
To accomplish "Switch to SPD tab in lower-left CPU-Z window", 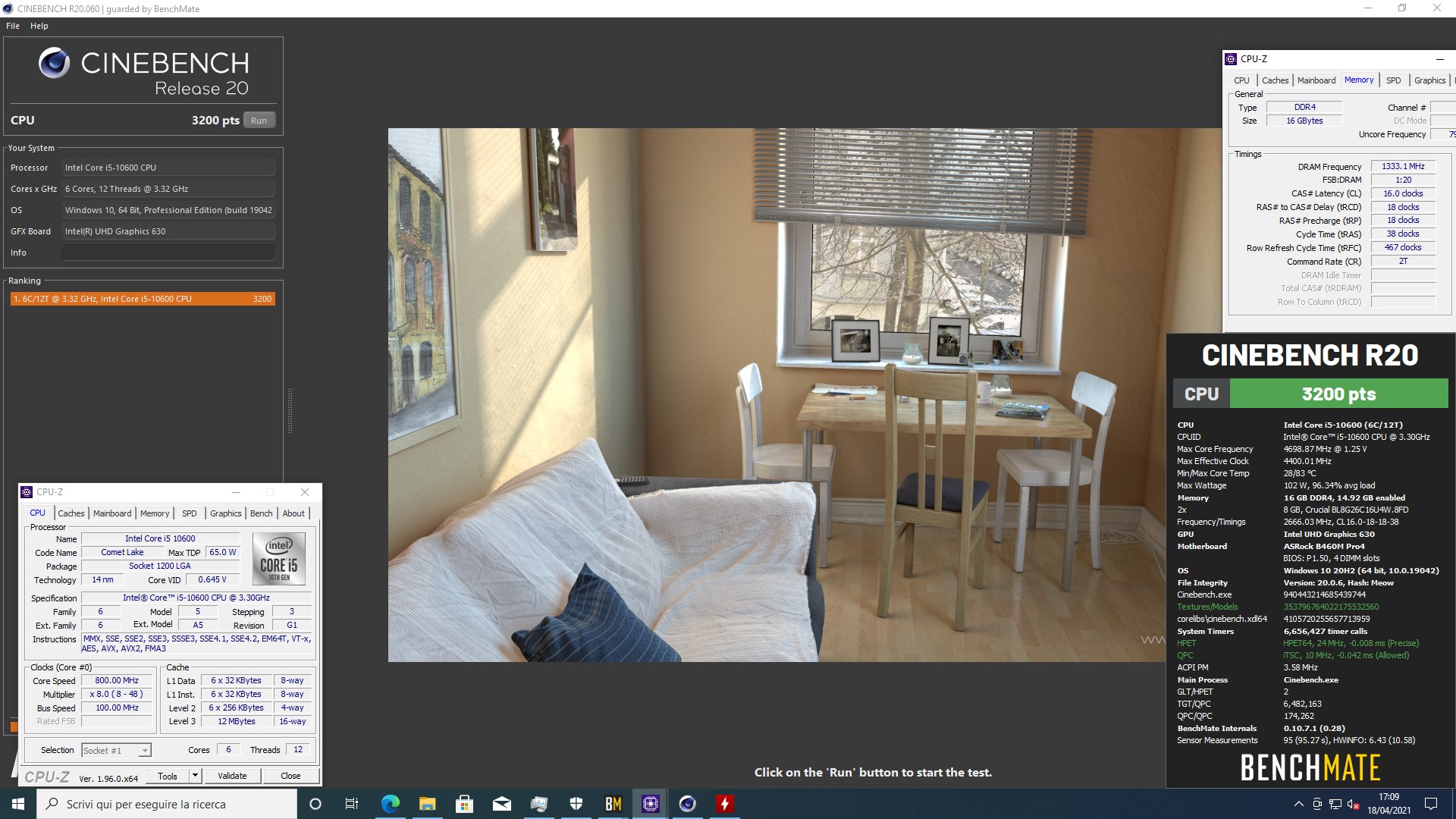I will 190,513.
